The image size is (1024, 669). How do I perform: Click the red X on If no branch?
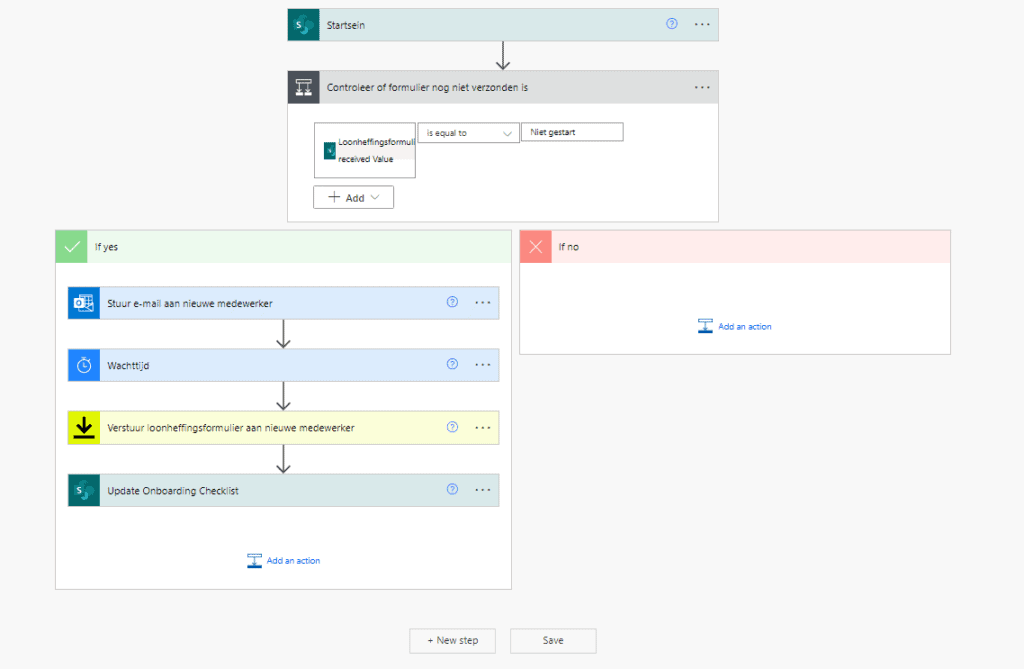coord(535,247)
